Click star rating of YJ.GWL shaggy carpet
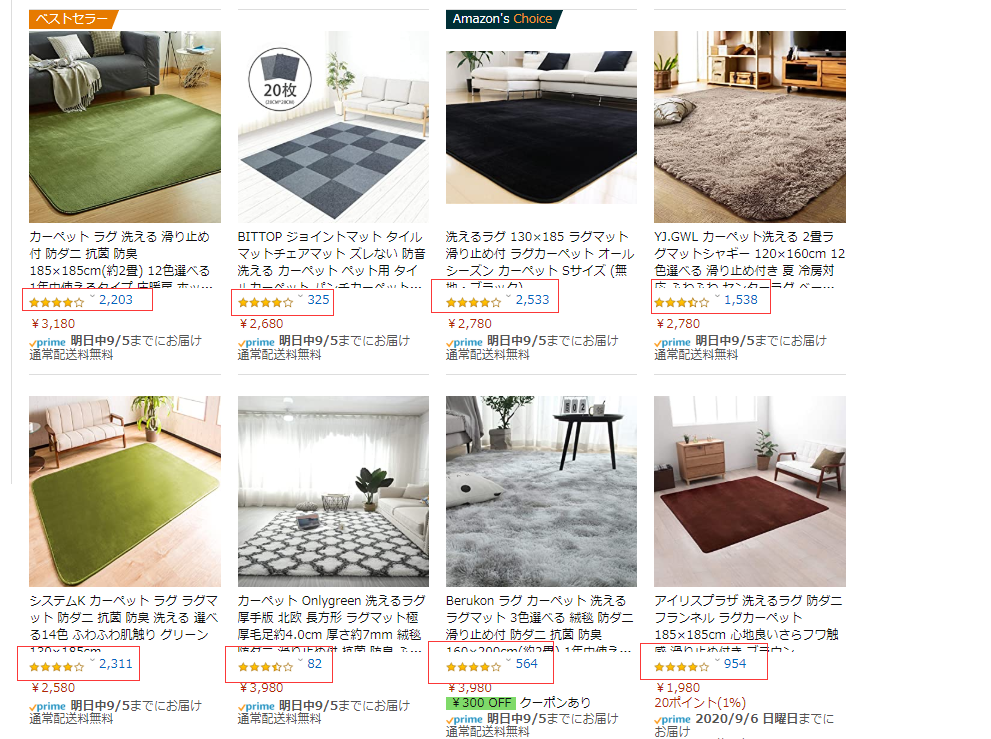 681,302
